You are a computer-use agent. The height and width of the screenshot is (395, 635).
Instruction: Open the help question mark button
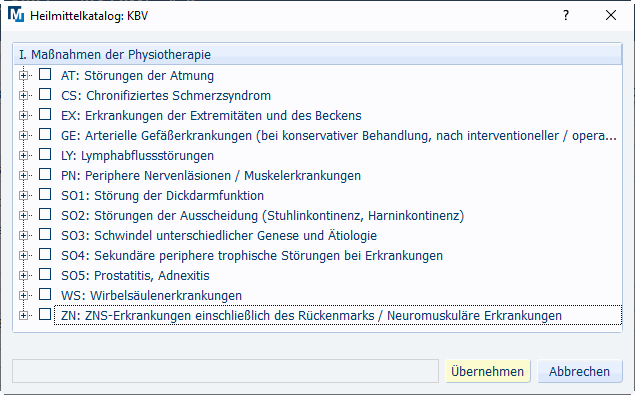(x=566, y=15)
